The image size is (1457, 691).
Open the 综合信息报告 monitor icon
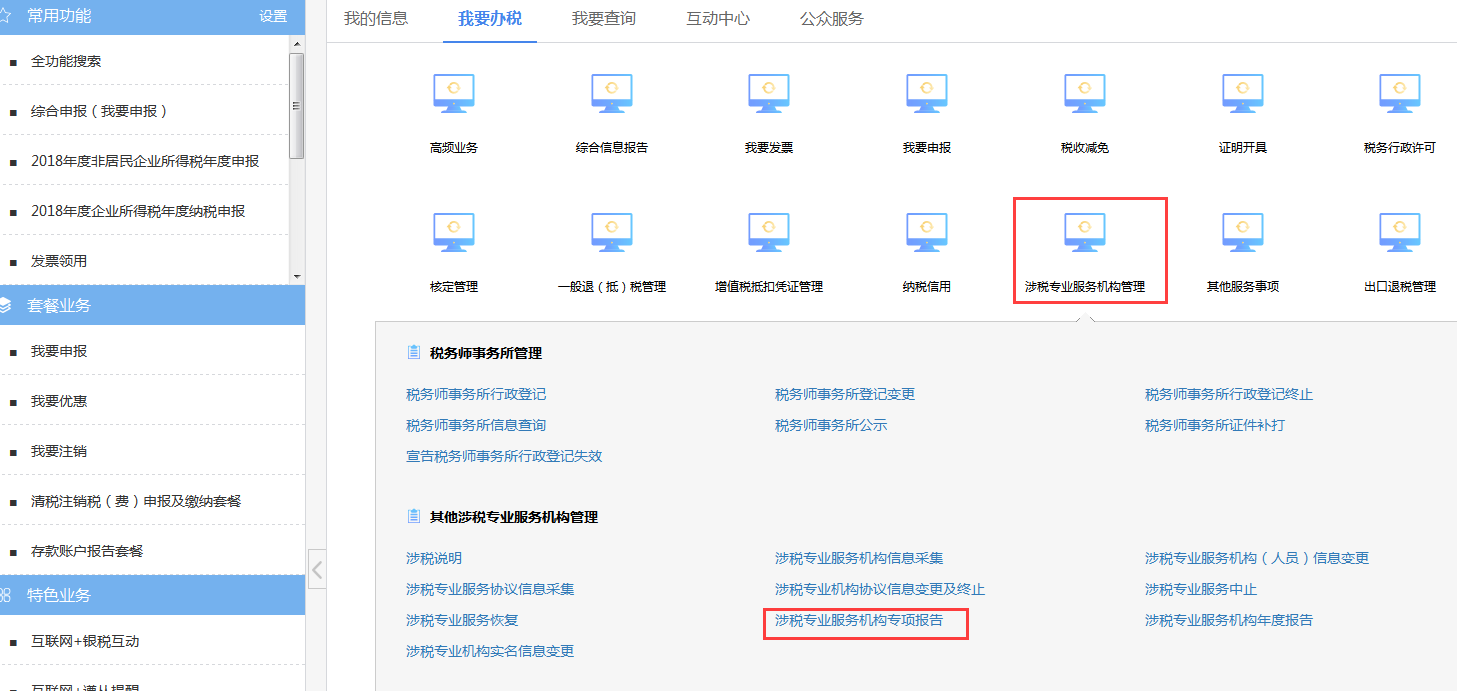(612, 93)
